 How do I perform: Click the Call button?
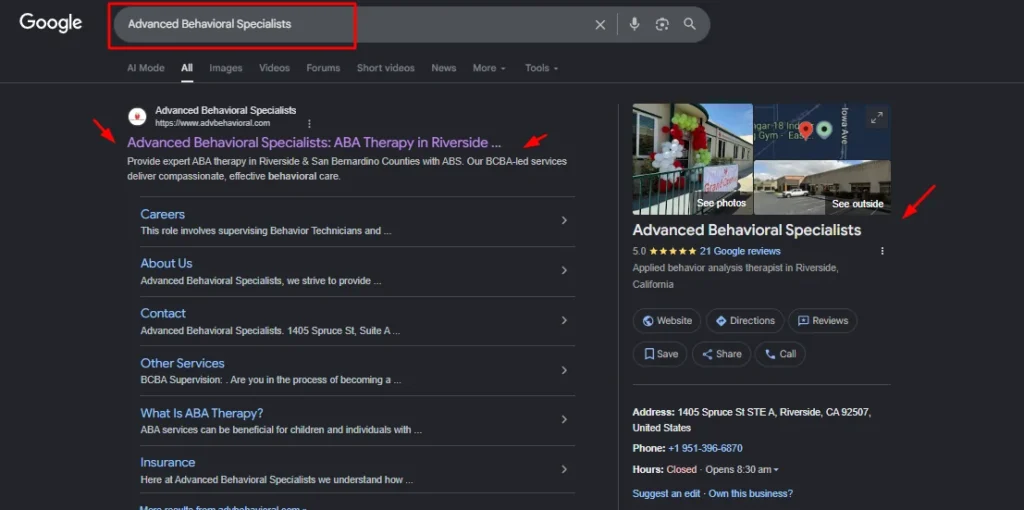780,354
